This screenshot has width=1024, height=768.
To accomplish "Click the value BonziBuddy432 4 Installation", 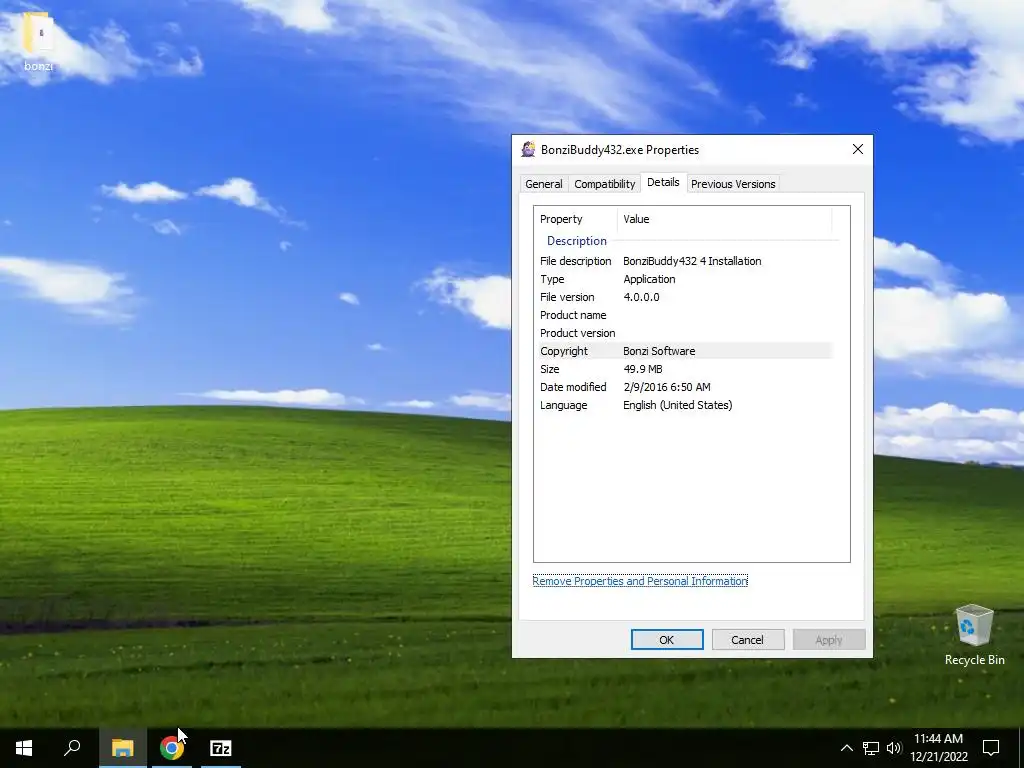I will click(x=692, y=261).
